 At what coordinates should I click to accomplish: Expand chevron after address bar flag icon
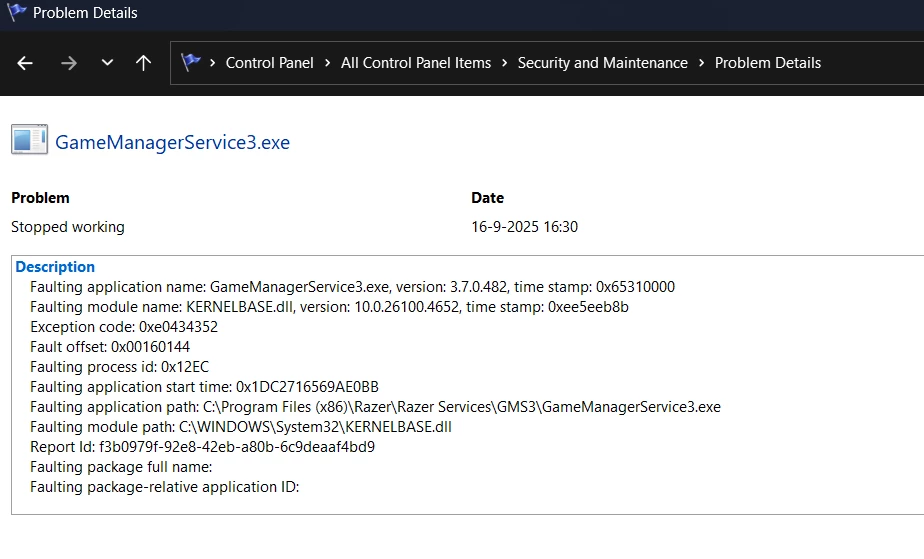pos(213,62)
